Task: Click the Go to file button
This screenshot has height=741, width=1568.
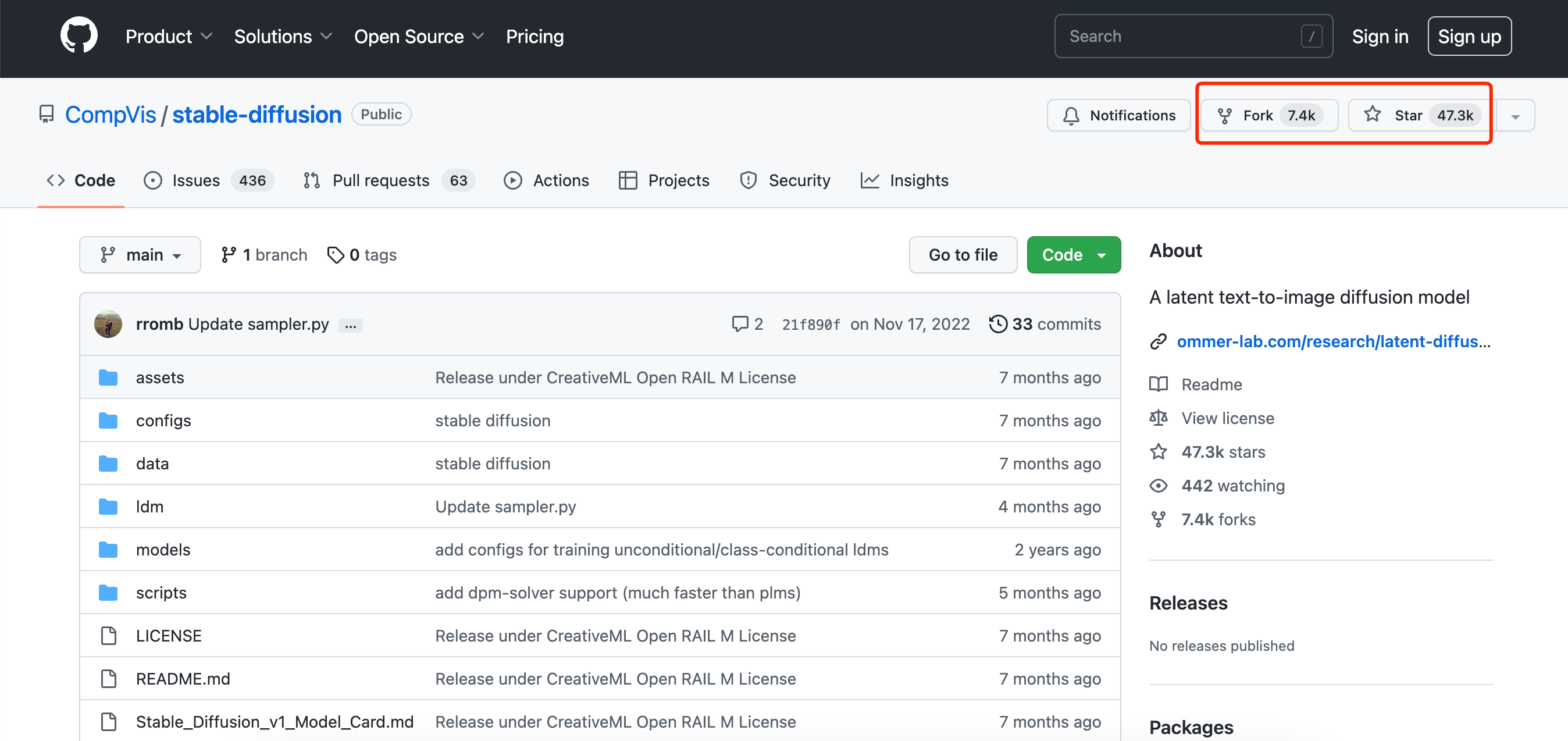Action: tap(963, 255)
